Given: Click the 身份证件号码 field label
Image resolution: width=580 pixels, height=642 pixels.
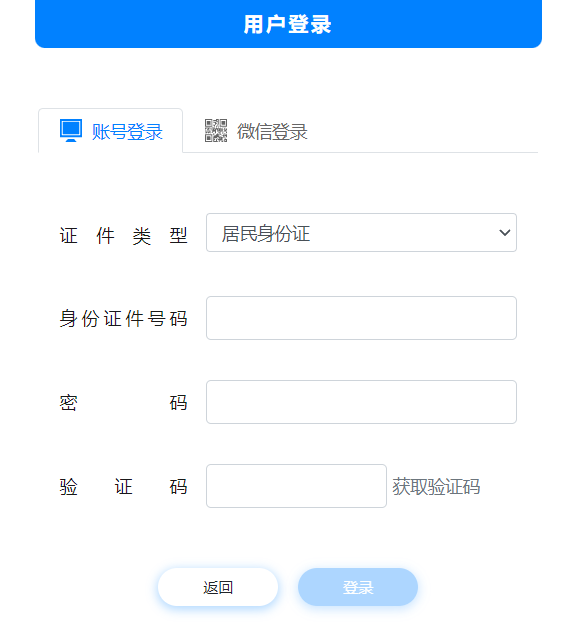Looking at the screenshot, I should pyautogui.click(x=124, y=319).
